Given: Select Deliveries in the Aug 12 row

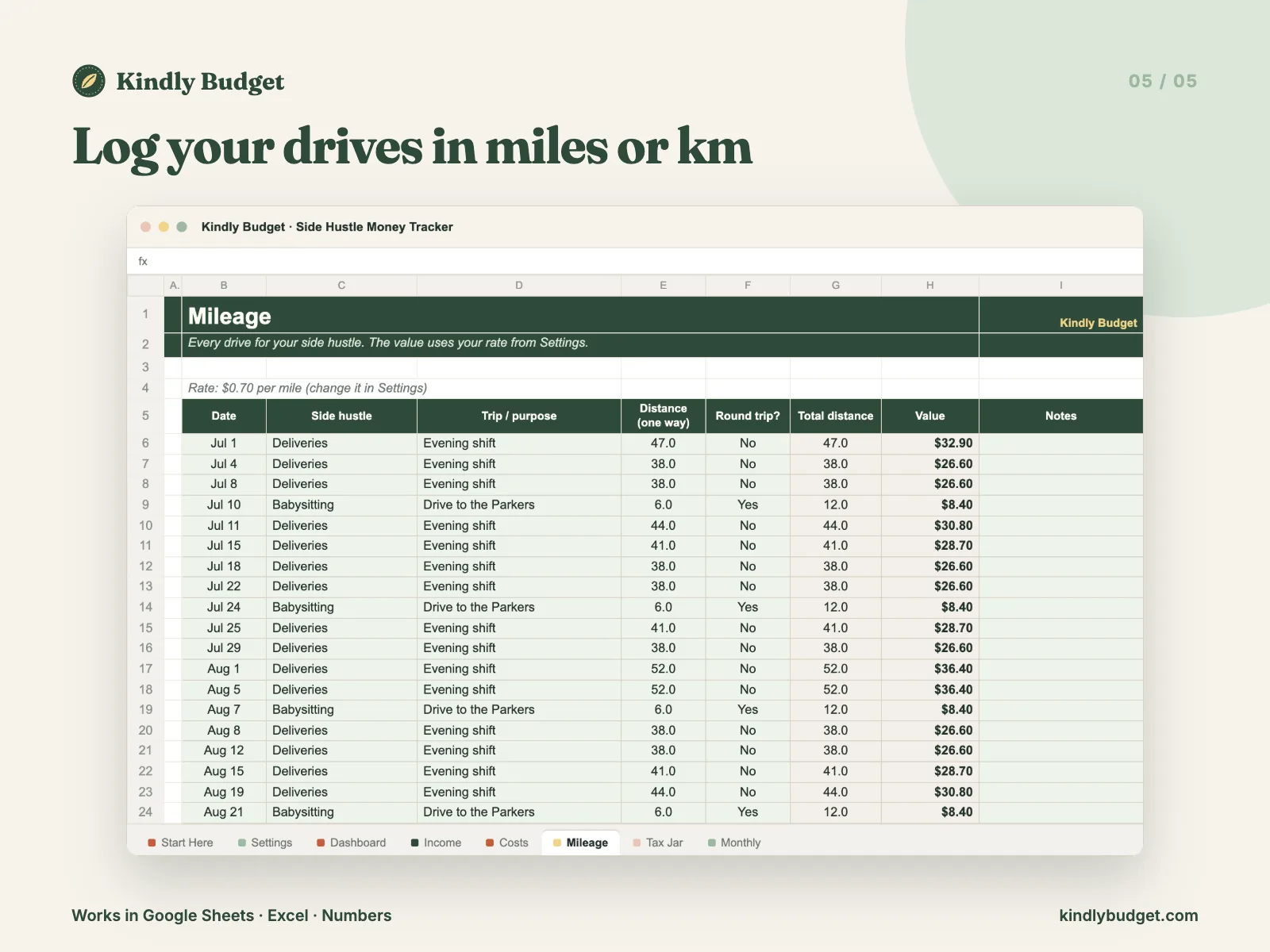Looking at the screenshot, I should tap(341, 750).
